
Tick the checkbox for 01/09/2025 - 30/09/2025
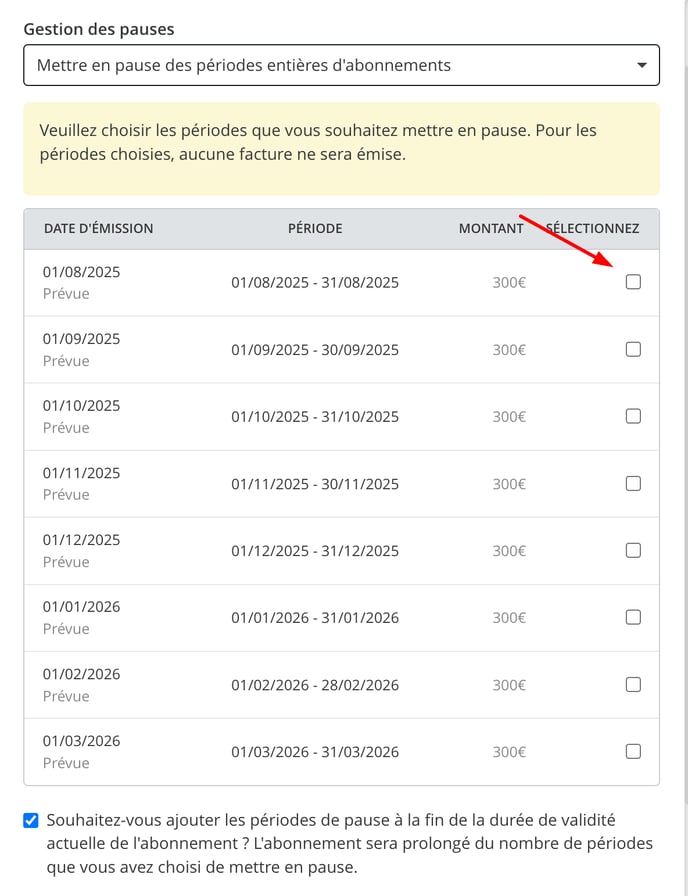point(633,349)
